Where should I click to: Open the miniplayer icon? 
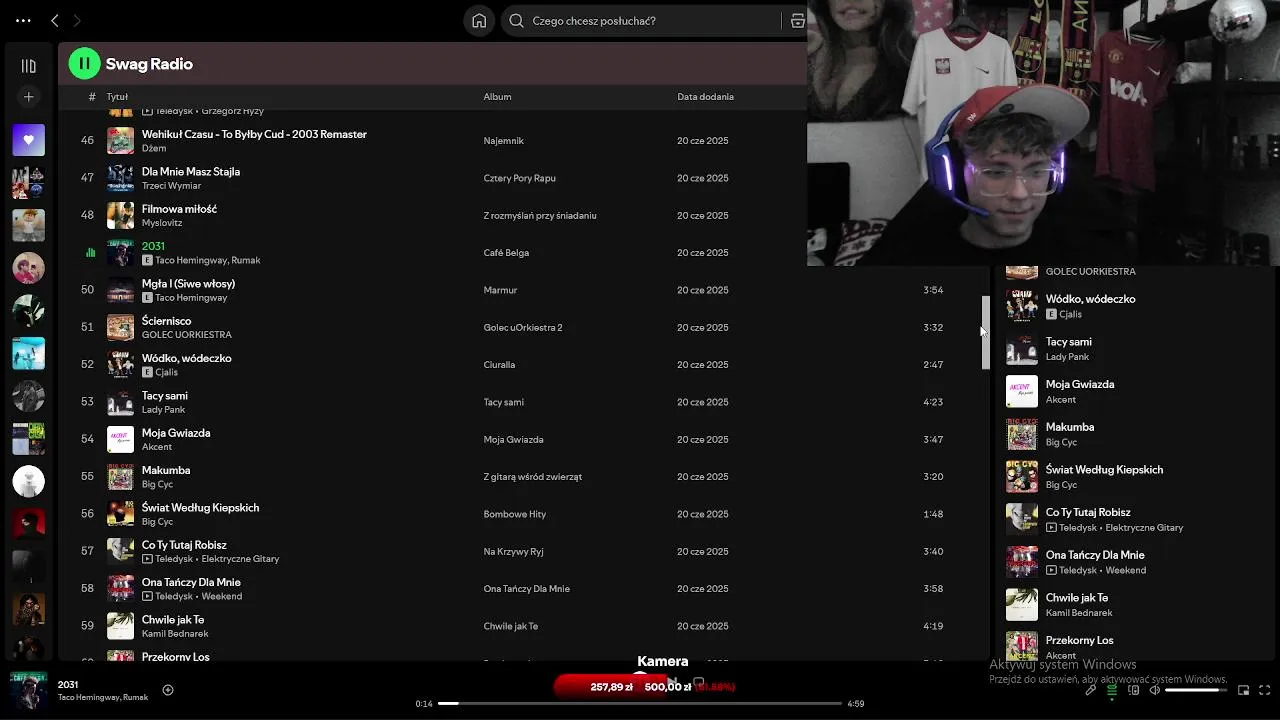coord(1243,690)
